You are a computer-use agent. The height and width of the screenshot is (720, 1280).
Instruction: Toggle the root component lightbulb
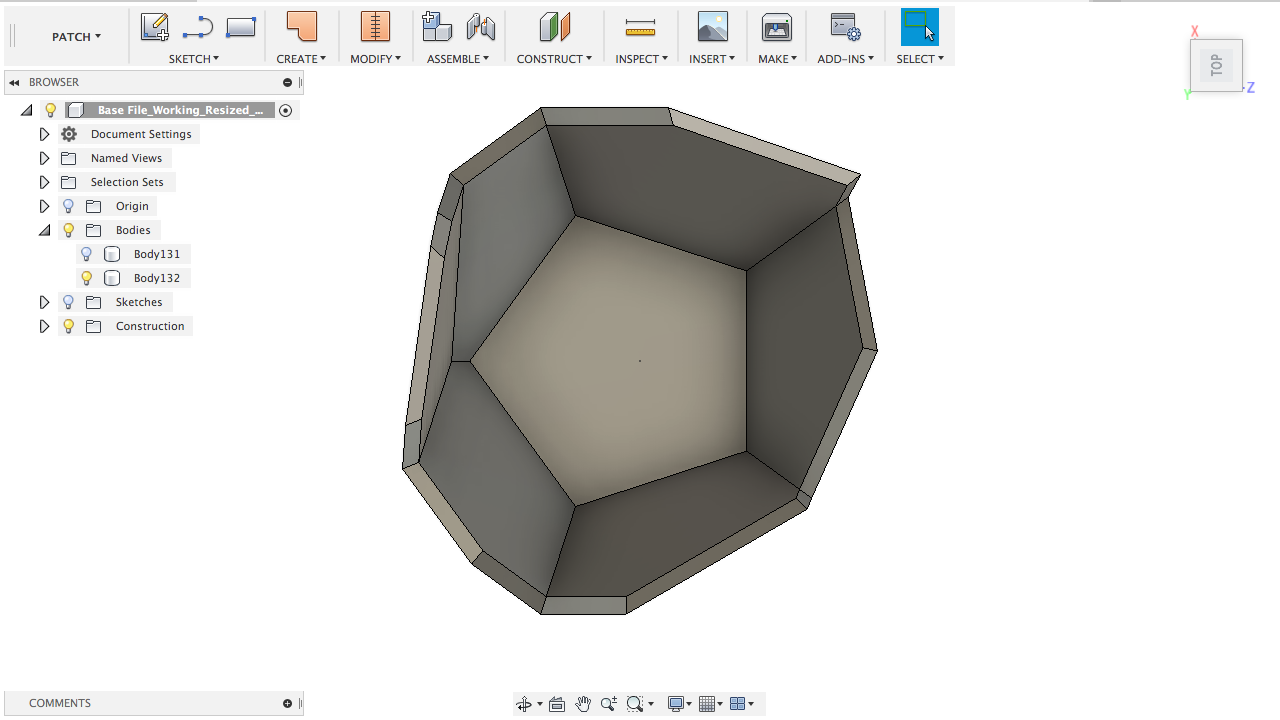50,110
